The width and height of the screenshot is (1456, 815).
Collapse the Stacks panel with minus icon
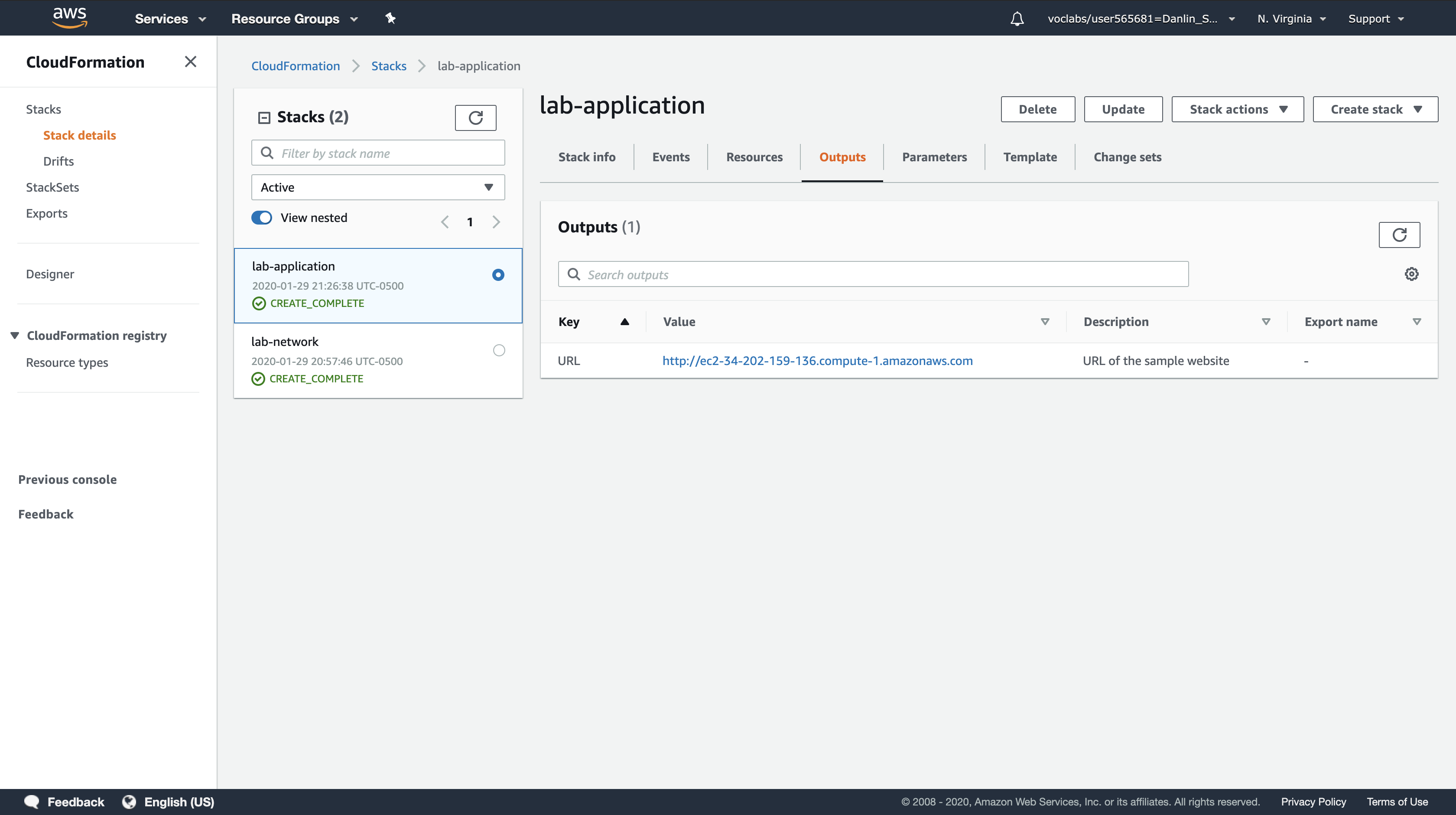coord(264,117)
